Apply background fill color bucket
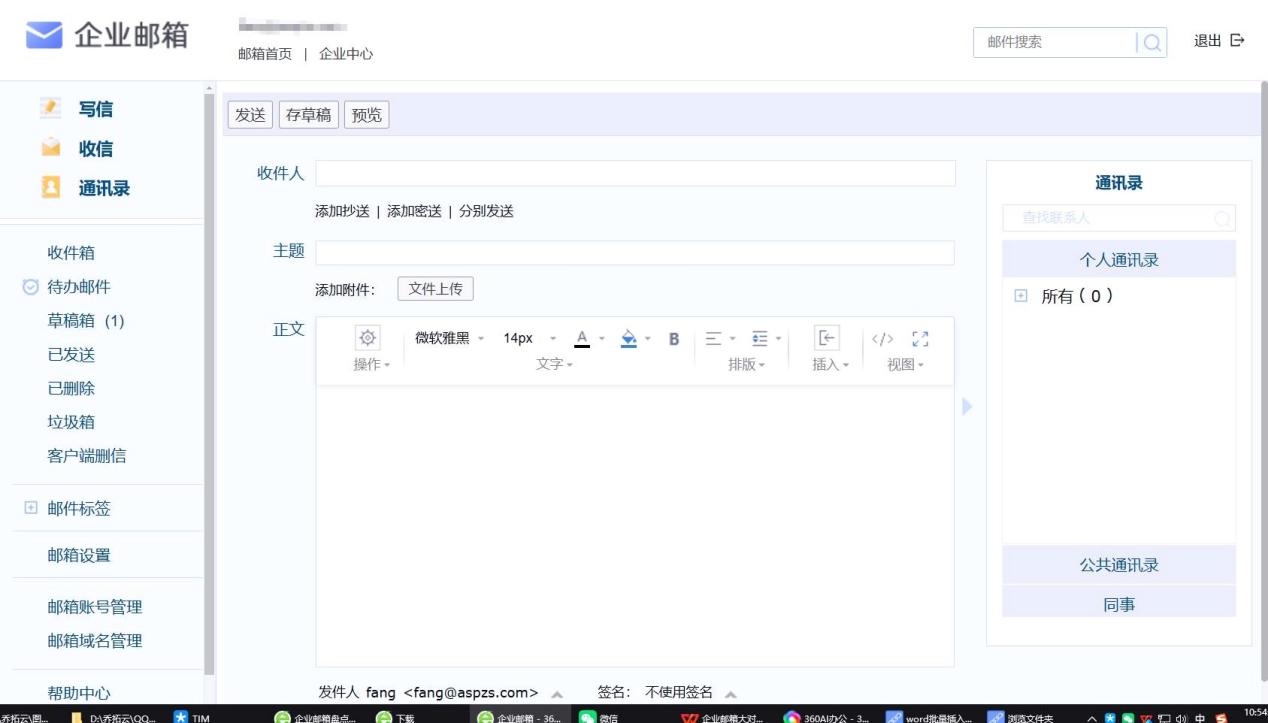1268x723 pixels. [x=629, y=338]
